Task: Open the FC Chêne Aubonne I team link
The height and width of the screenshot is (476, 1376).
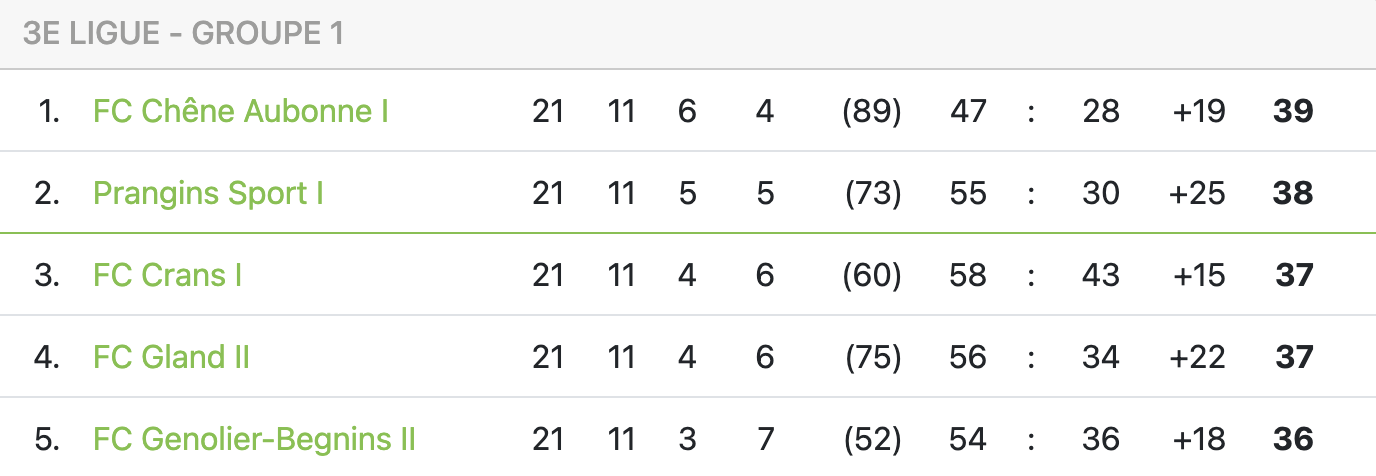Action: pos(240,111)
